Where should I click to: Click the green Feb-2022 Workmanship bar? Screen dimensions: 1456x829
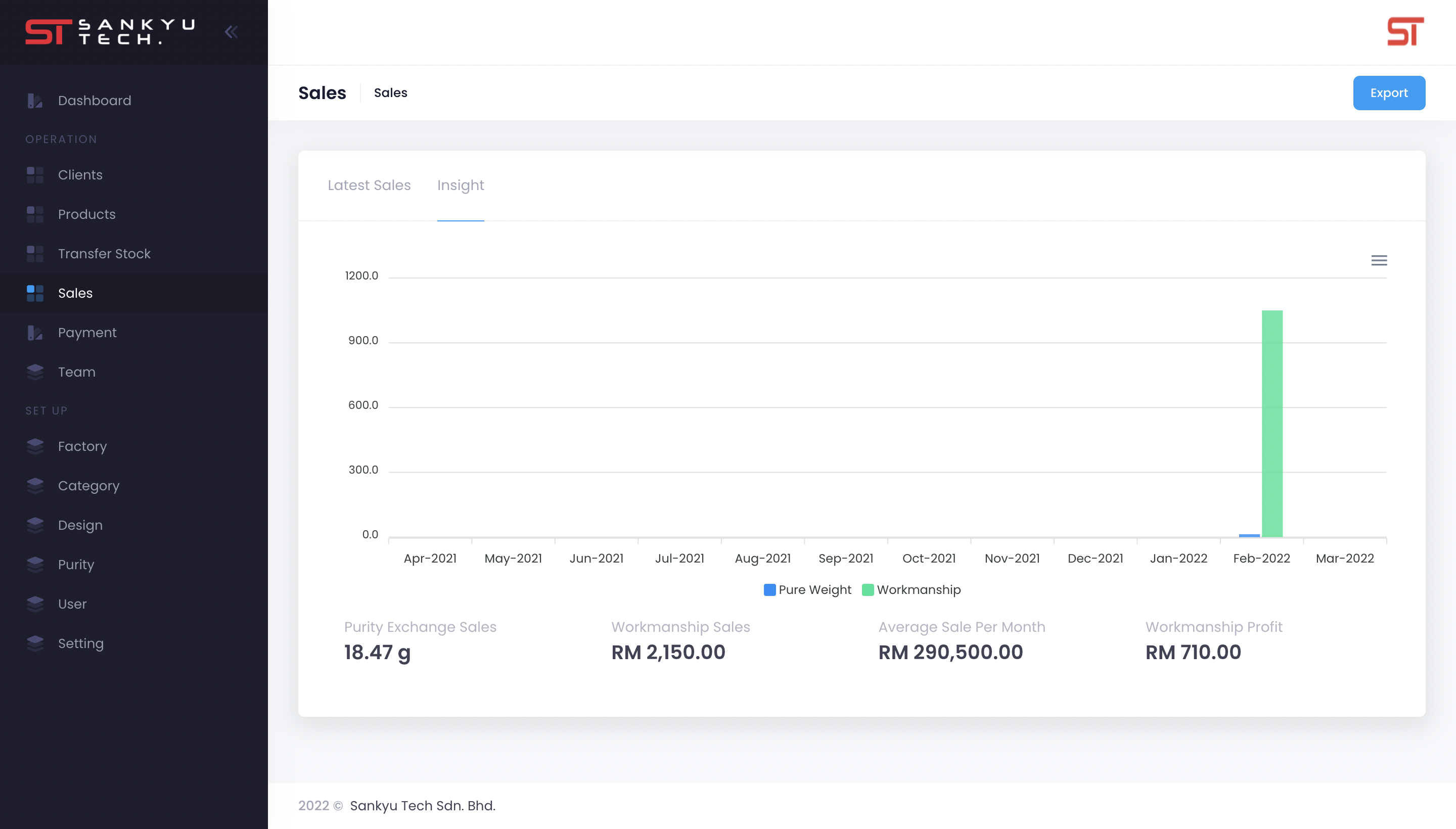point(1271,424)
